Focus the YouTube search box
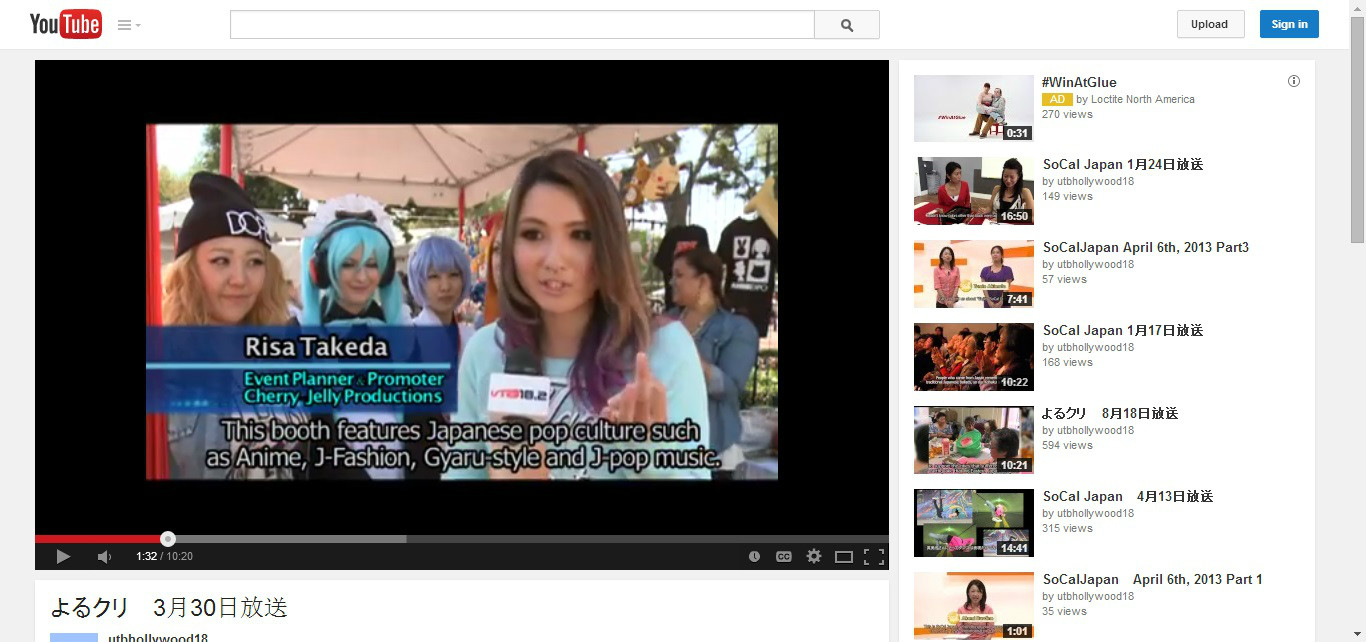 pos(522,25)
